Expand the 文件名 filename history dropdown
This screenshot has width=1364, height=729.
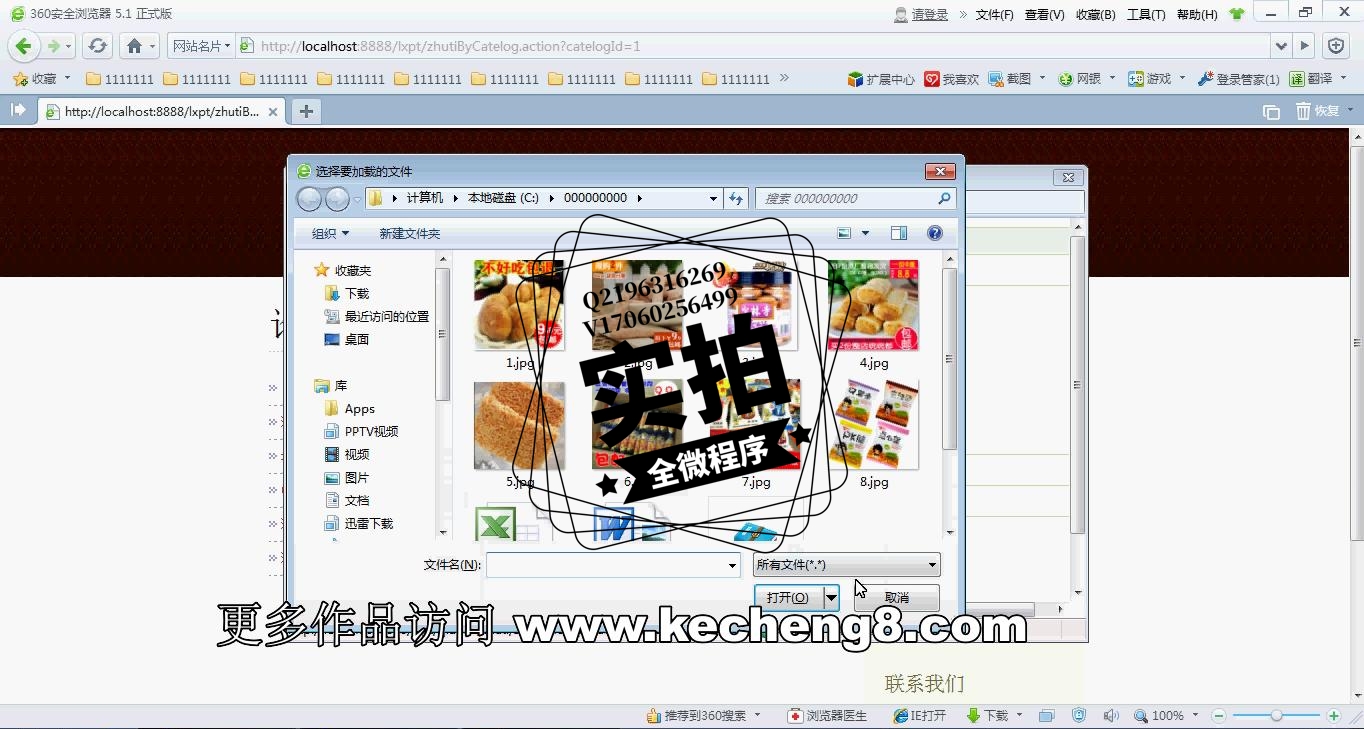click(733, 566)
